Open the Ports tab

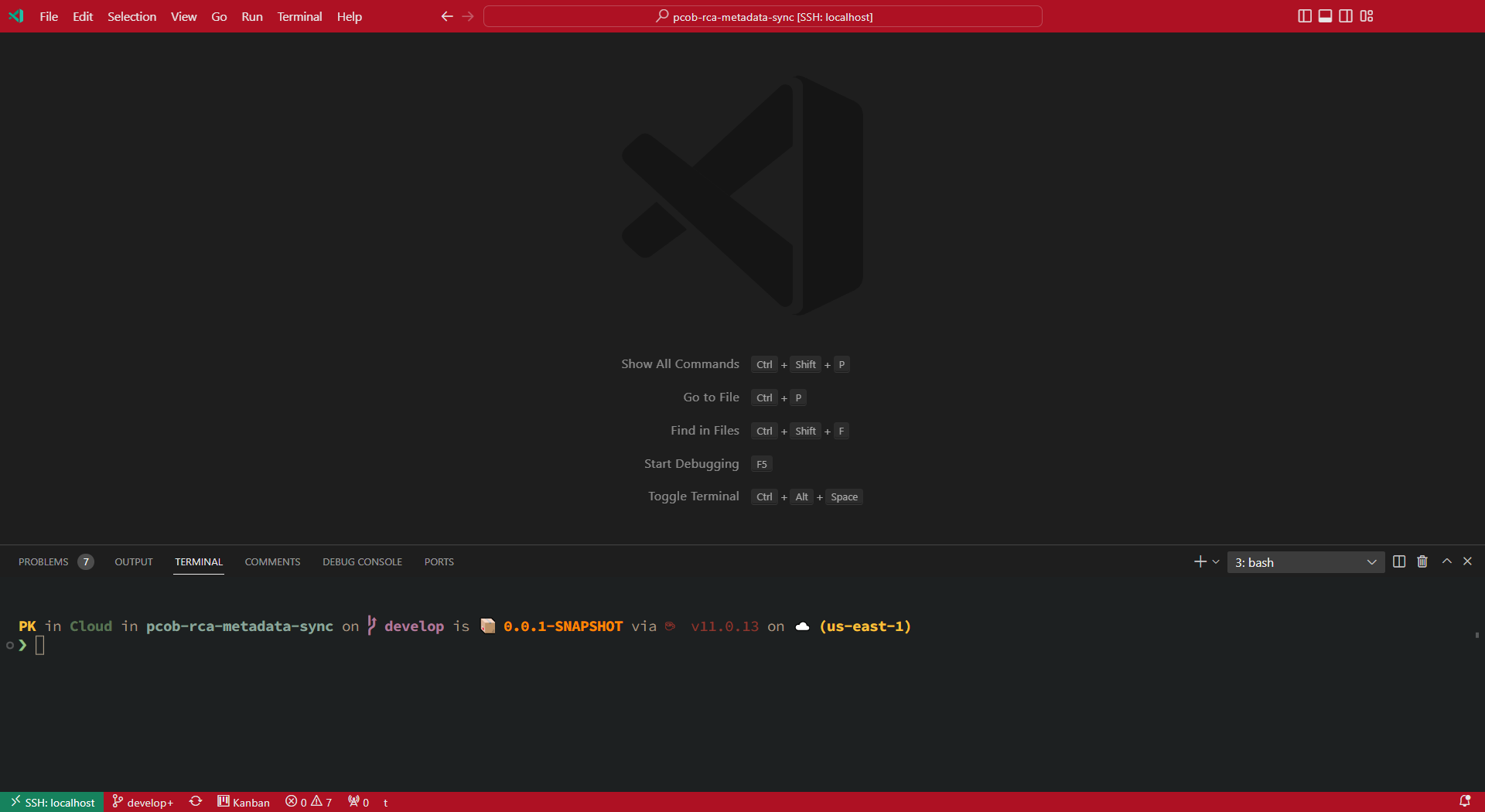[x=439, y=562]
